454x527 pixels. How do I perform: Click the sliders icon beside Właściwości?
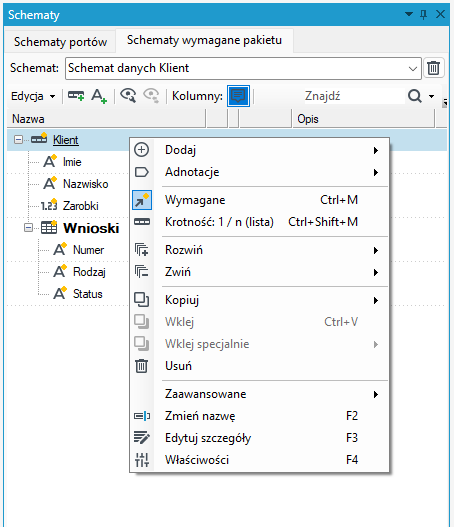(142, 460)
